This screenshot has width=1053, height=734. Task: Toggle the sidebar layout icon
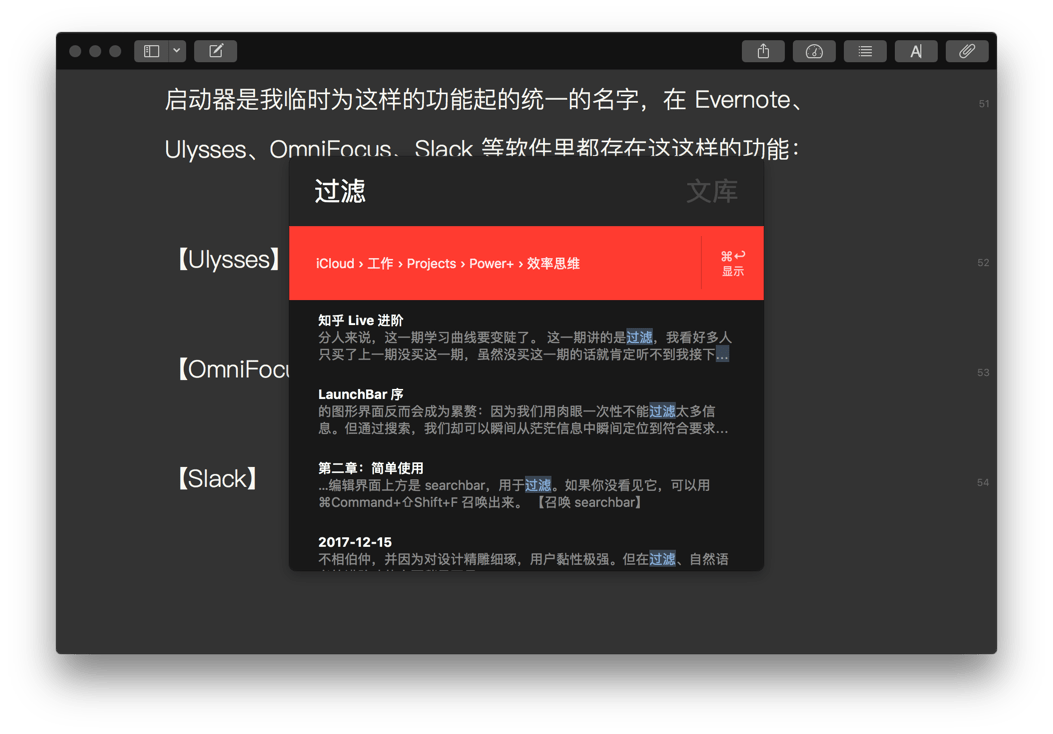coord(152,51)
